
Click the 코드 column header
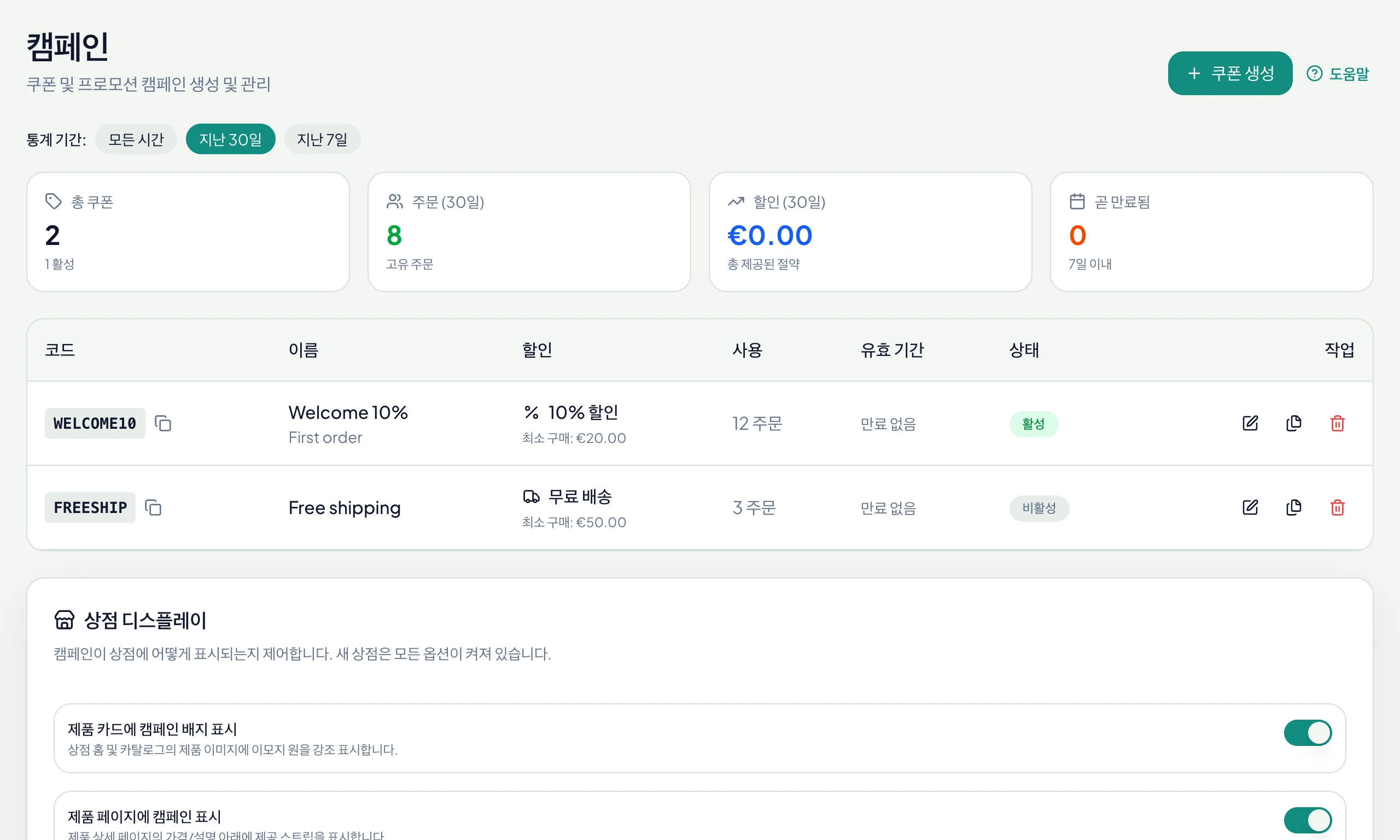click(x=60, y=350)
